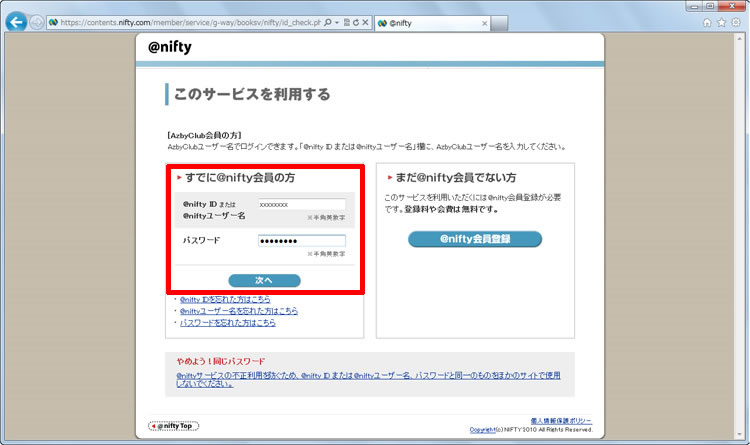Click the Home icon in browser toolbar
Viewport: 750px width, 445px height.
(x=707, y=22)
